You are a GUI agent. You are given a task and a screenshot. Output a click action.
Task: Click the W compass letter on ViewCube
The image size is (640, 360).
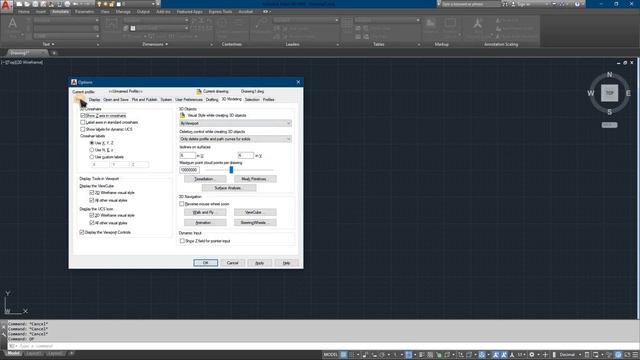591,93
